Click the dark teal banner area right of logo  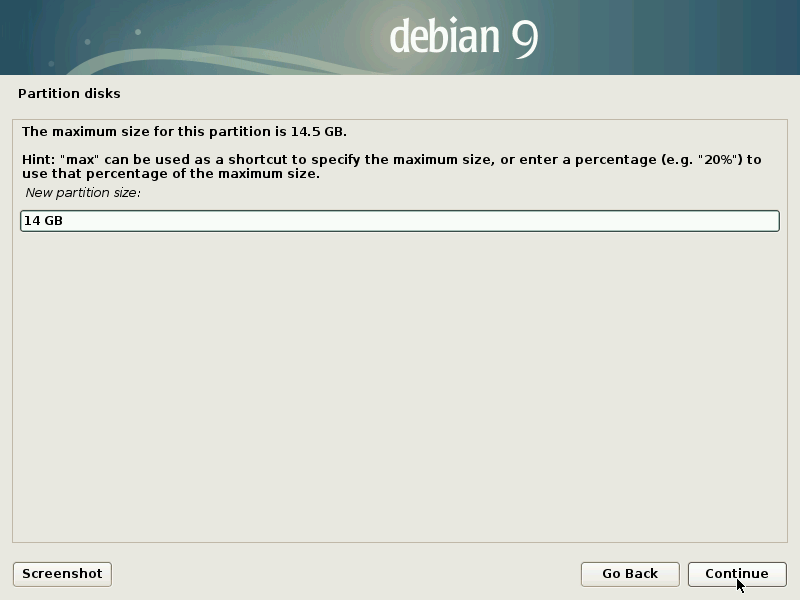click(x=680, y=37)
